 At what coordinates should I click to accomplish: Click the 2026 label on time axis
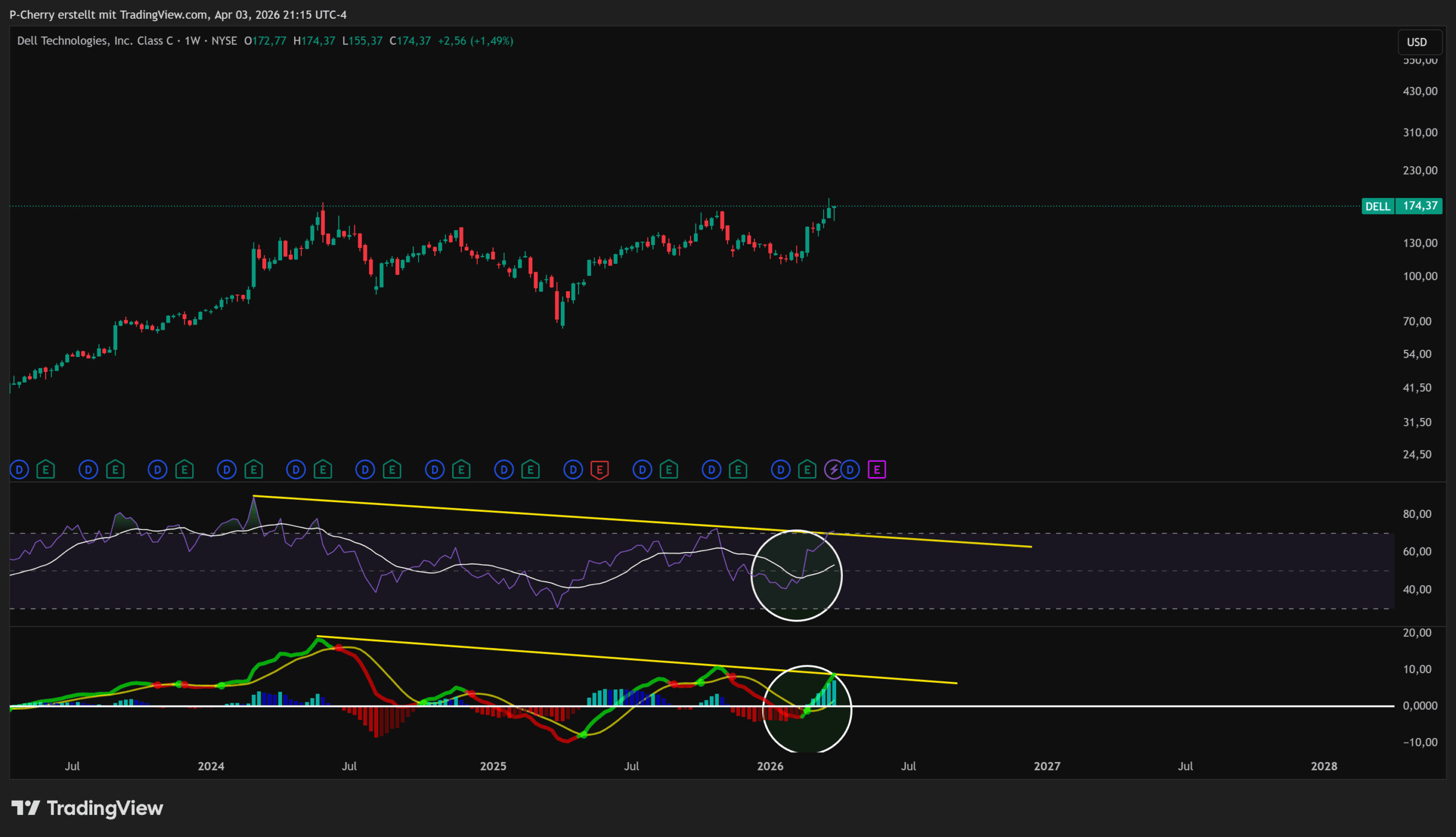click(770, 766)
